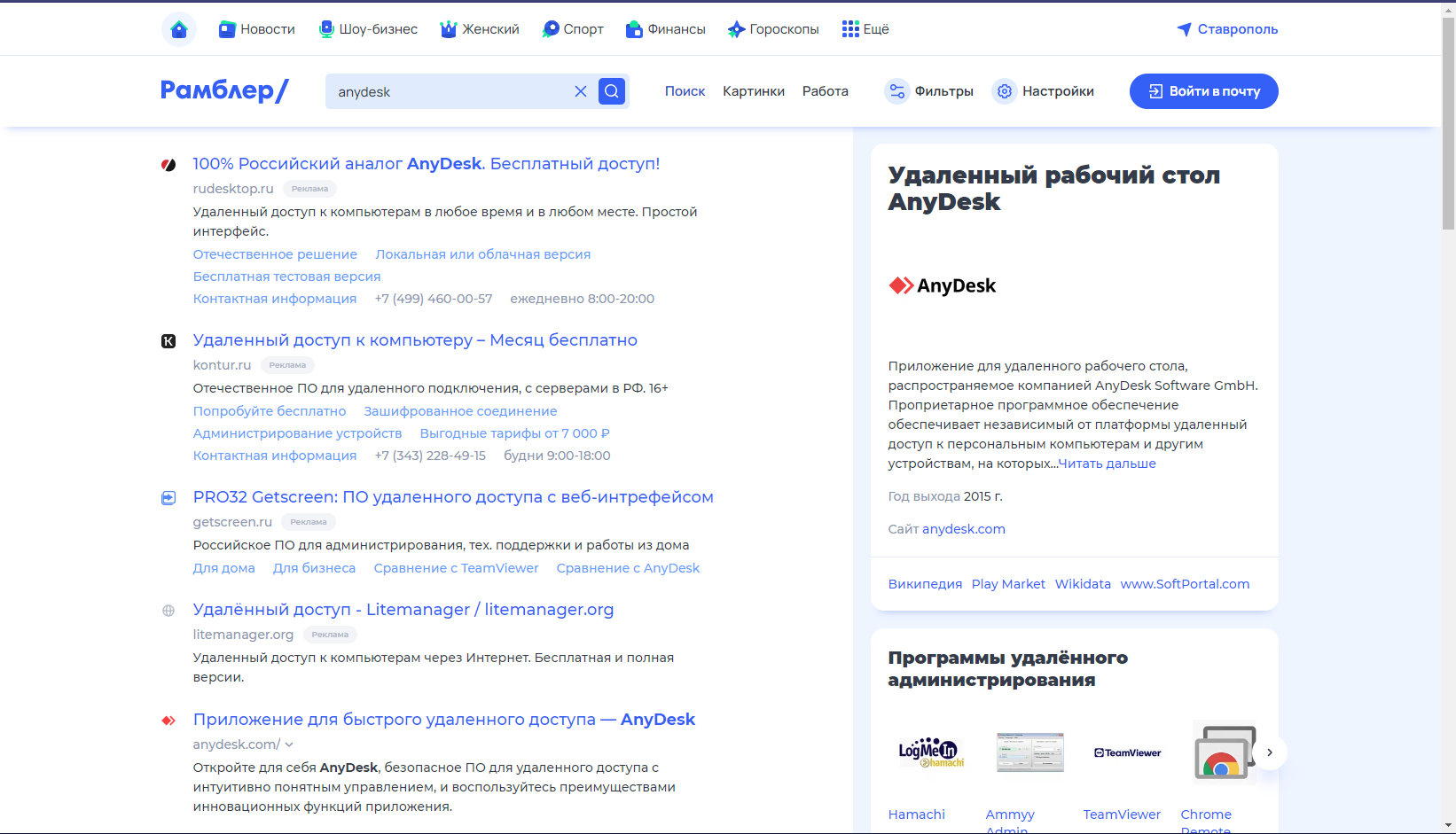This screenshot has height=834, width=1456.
Task: Open Локальная или облачная версия
Action: [x=482, y=254]
